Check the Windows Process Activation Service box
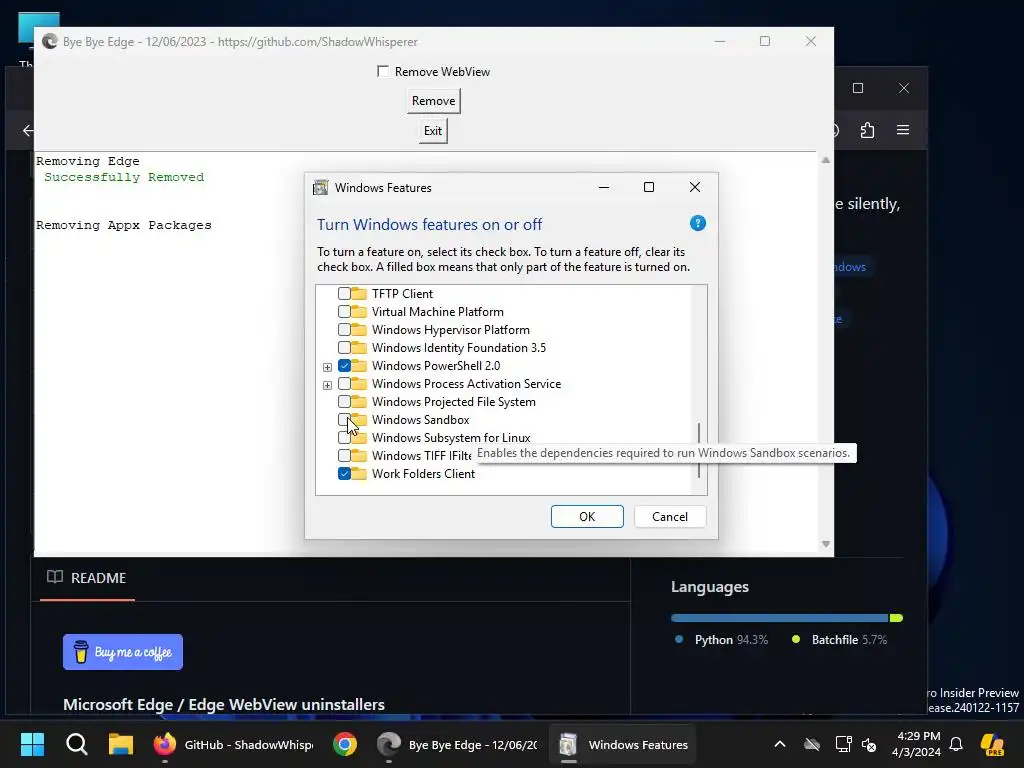Screen dimensions: 1024x768 point(344,384)
